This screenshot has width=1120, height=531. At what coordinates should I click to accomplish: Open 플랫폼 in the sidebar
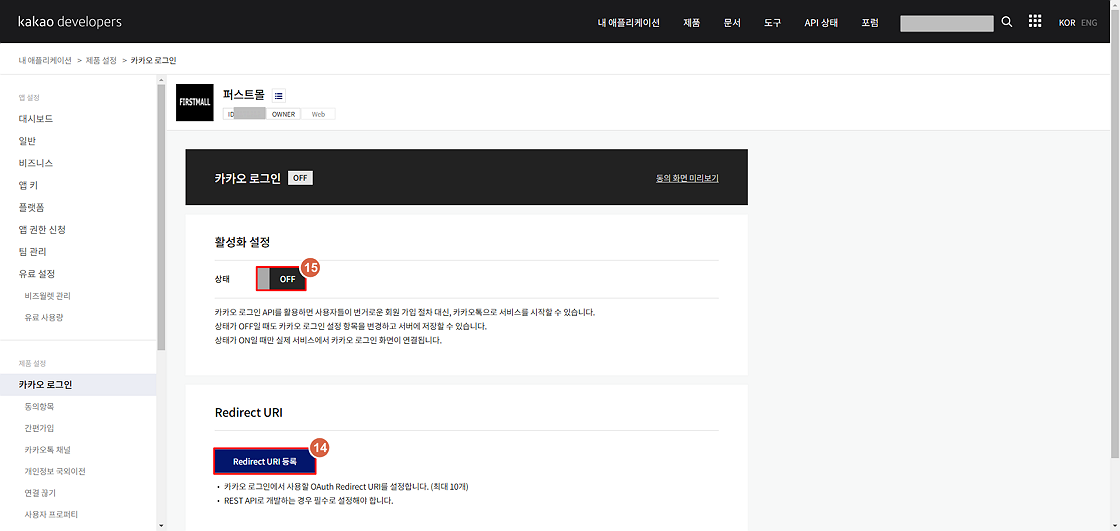click(31, 207)
